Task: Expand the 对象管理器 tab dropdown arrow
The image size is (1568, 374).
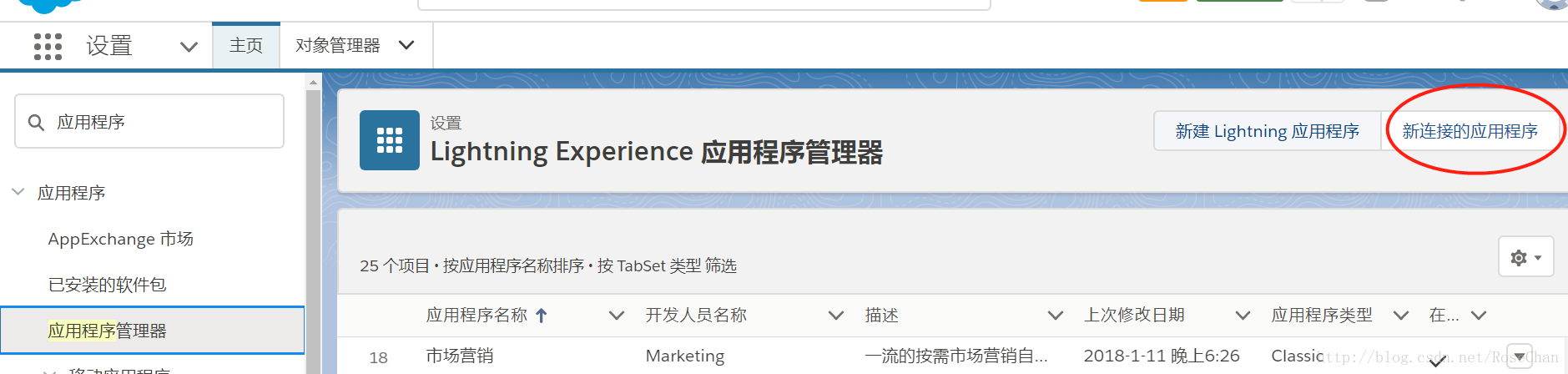Action: 406,45
